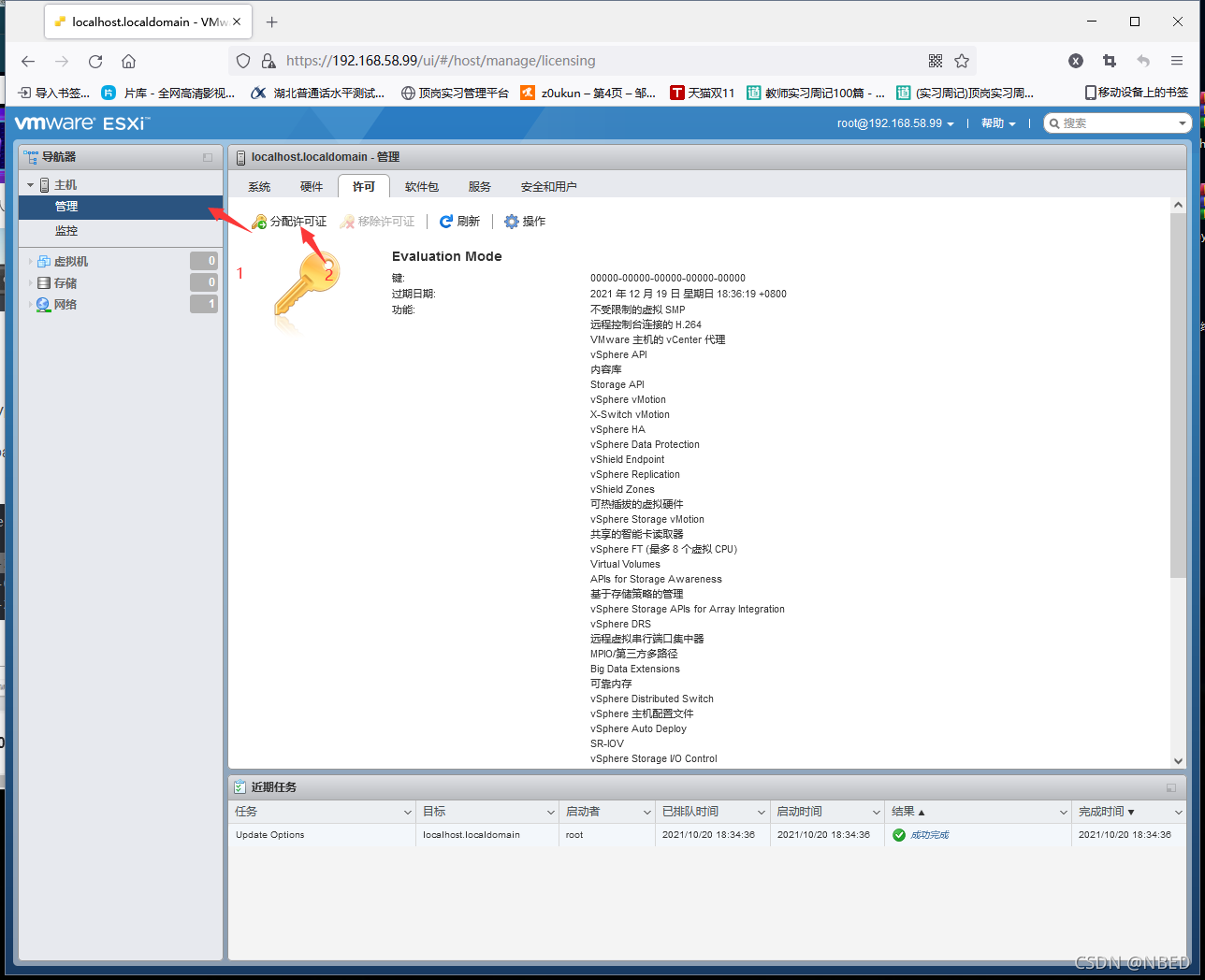This screenshot has width=1205, height=980.
Task: Switch to the 安全和用户 tab
Action: point(549,187)
